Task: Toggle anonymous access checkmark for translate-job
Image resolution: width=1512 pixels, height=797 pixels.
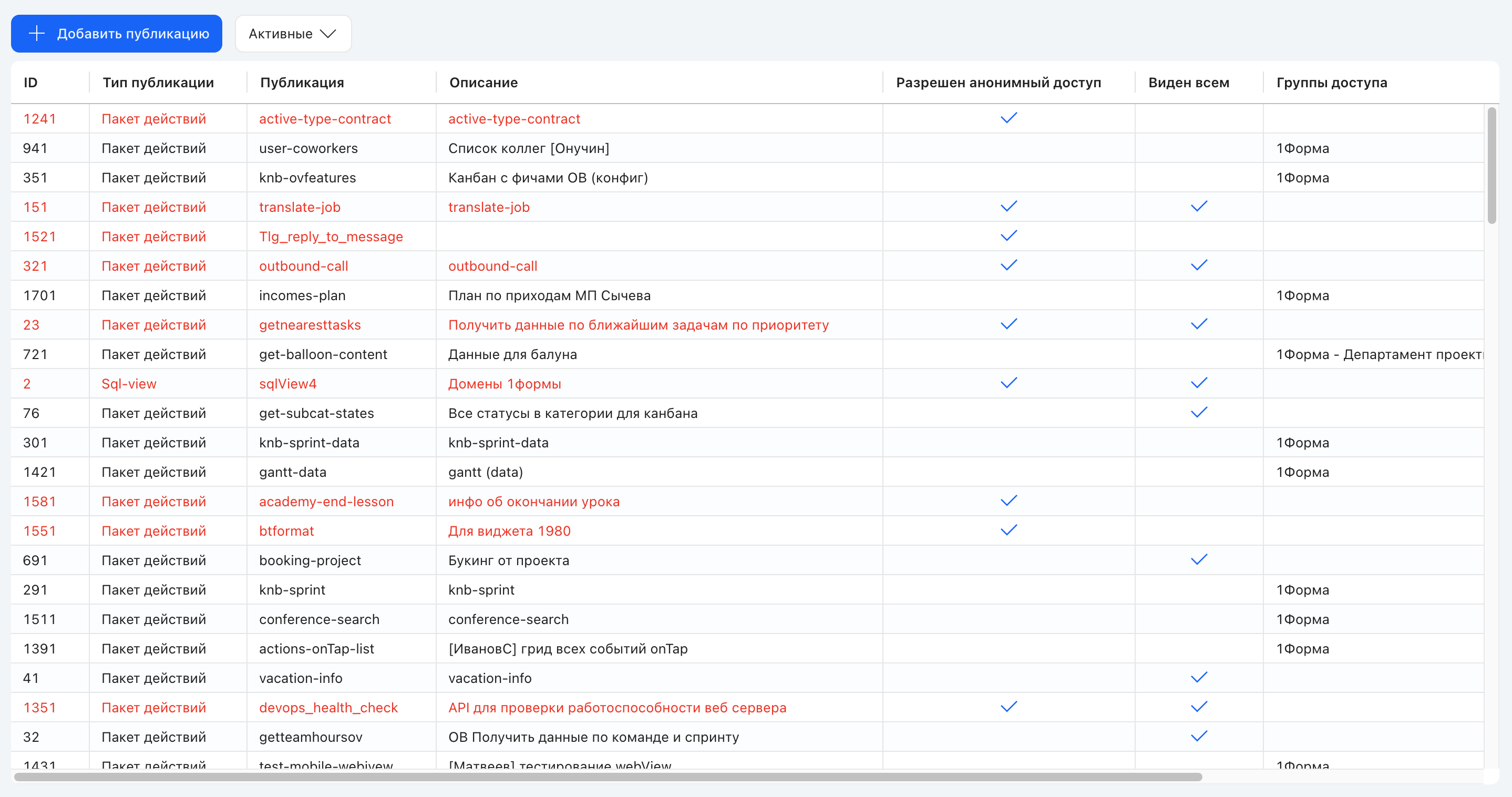Action: tap(1009, 206)
